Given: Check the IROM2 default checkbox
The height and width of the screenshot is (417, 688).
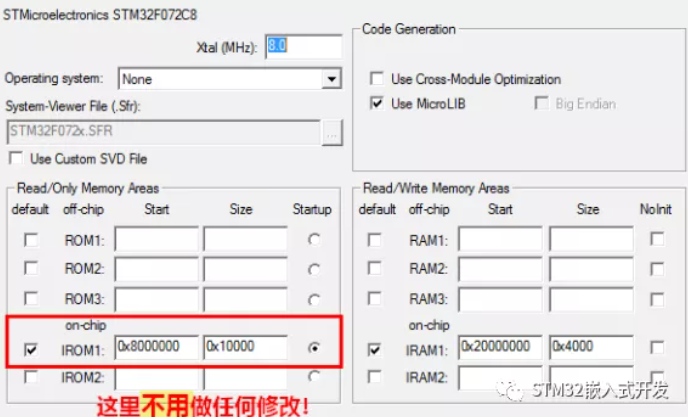Looking at the screenshot, I should click(x=31, y=377).
